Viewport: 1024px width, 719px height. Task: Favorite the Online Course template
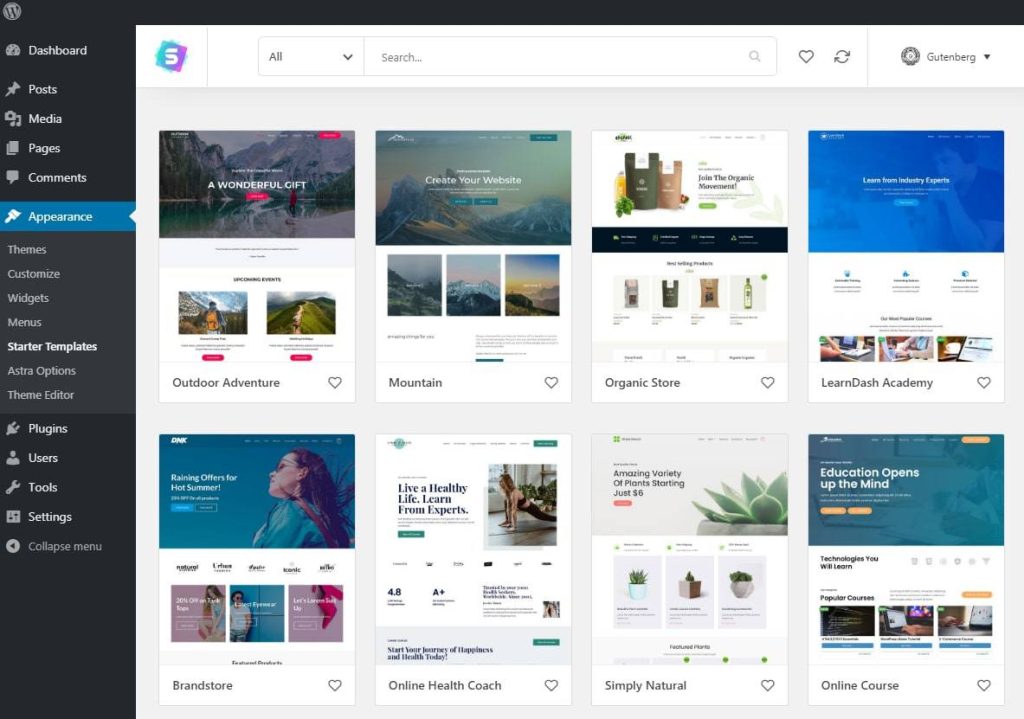click(x=984, y=686)
